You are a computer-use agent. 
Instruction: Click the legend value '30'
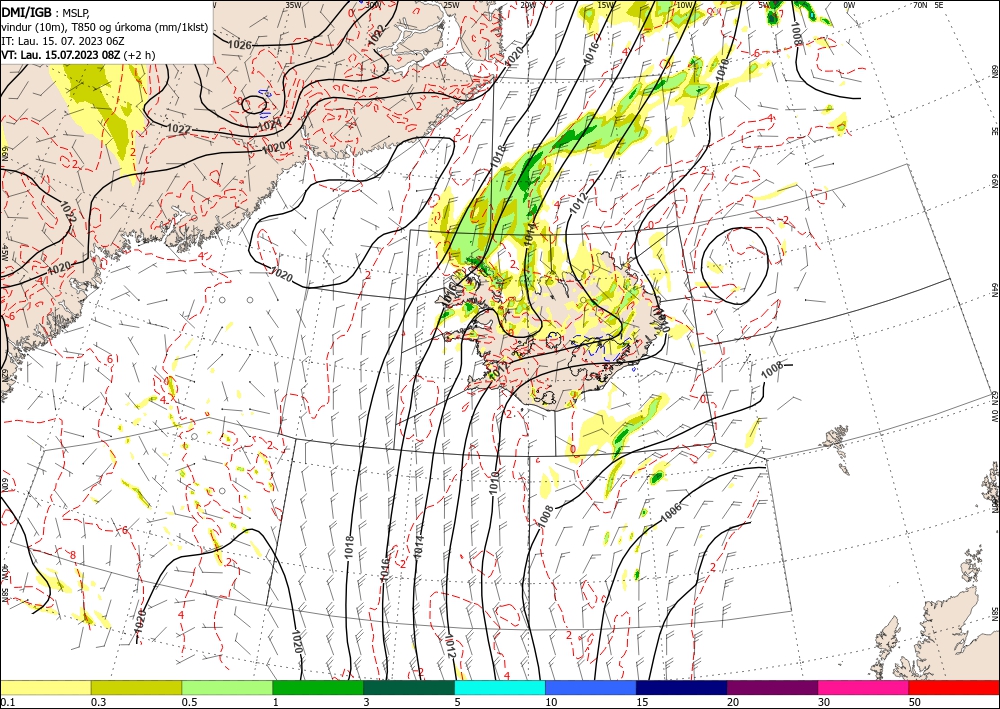825,702
